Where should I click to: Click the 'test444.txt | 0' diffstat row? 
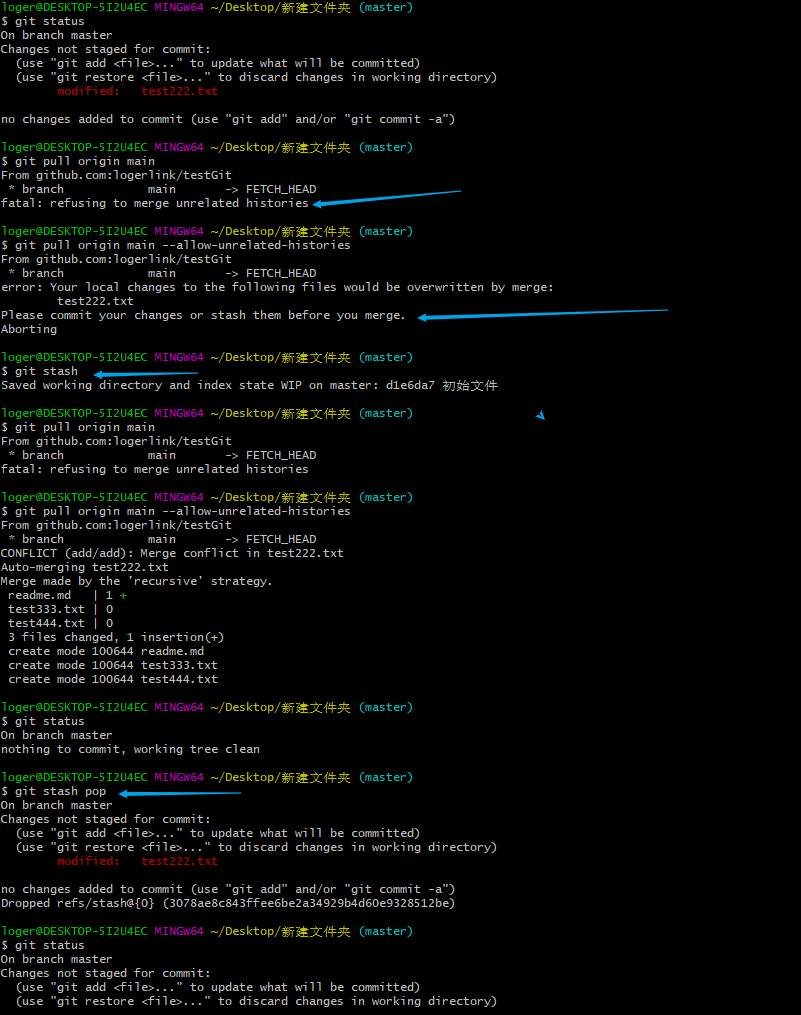pos(61,623)
